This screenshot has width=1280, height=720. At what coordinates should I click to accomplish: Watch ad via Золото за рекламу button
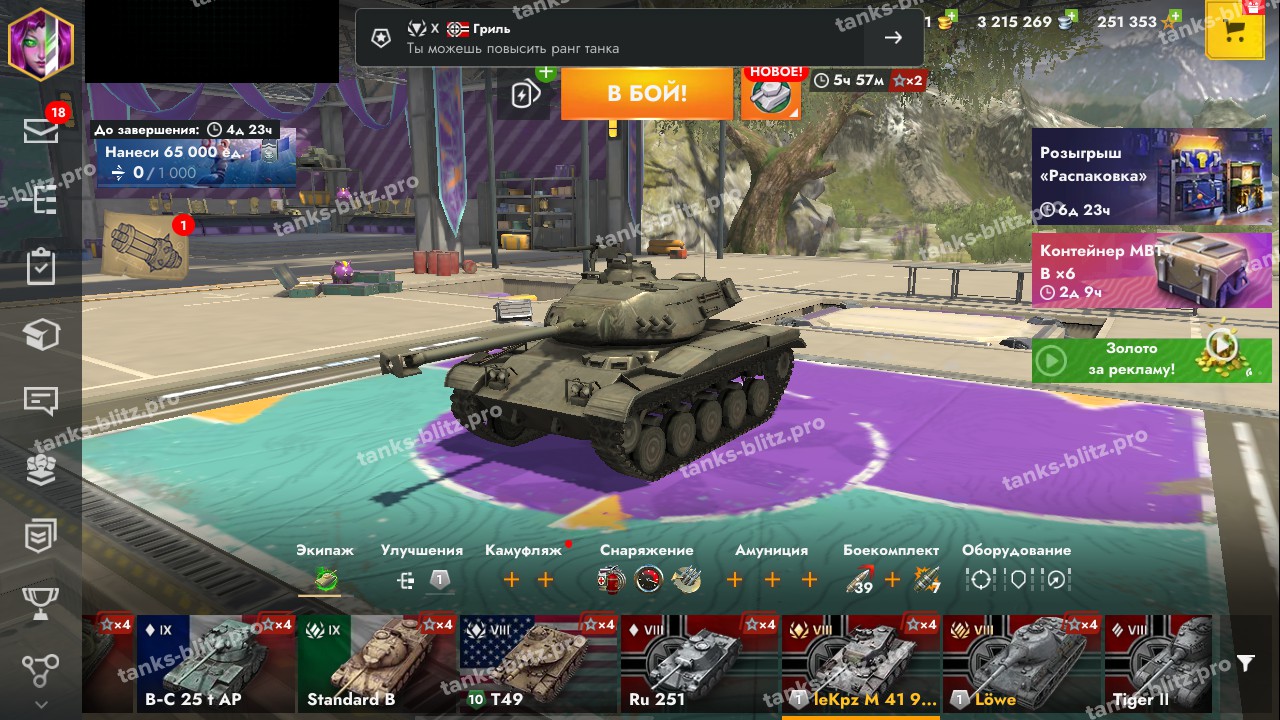coord(1152,360)
